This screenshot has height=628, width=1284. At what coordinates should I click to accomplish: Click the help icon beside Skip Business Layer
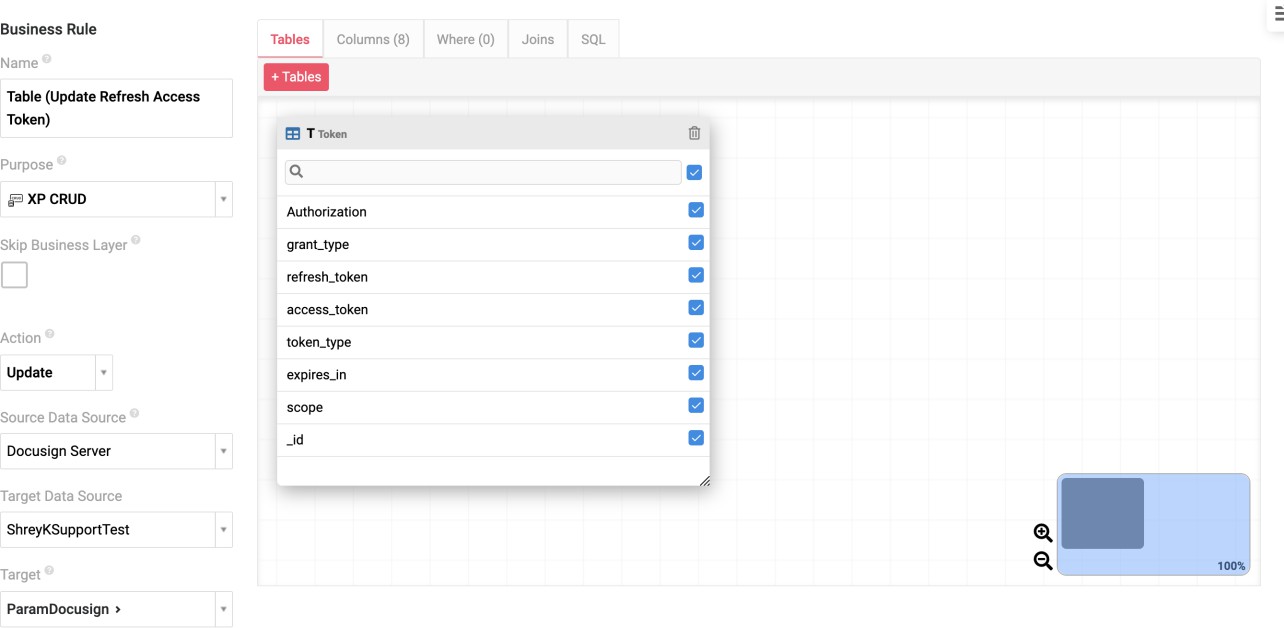click(136, 240)
